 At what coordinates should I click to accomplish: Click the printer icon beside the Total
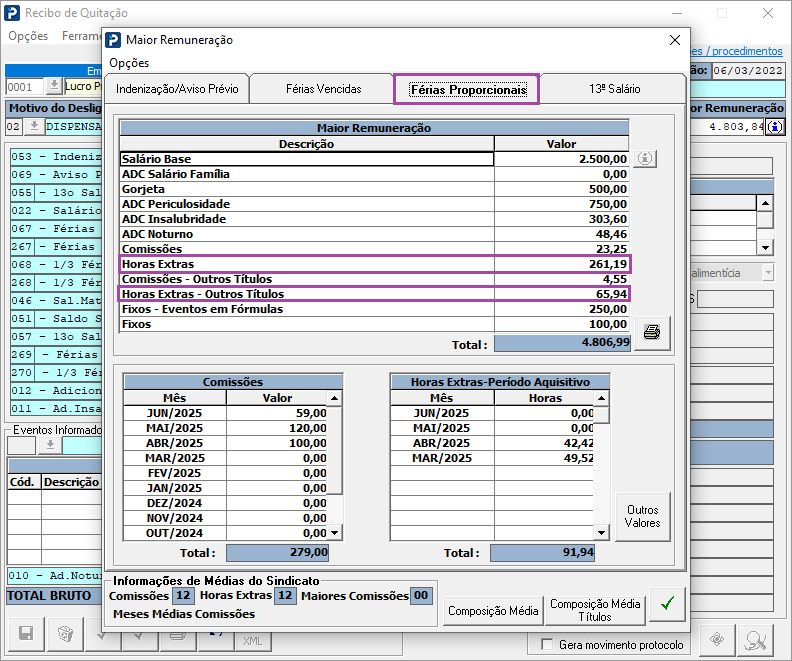click(652, 333)
